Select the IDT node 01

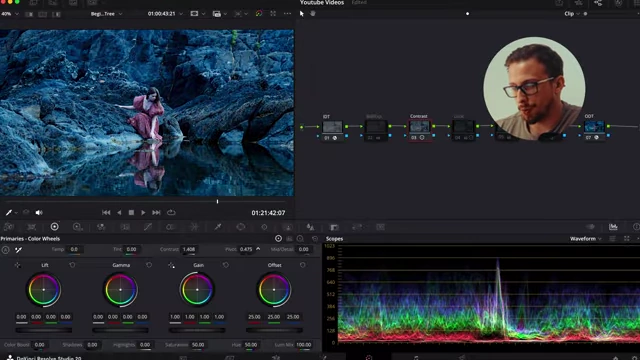(x=332, y=128)
